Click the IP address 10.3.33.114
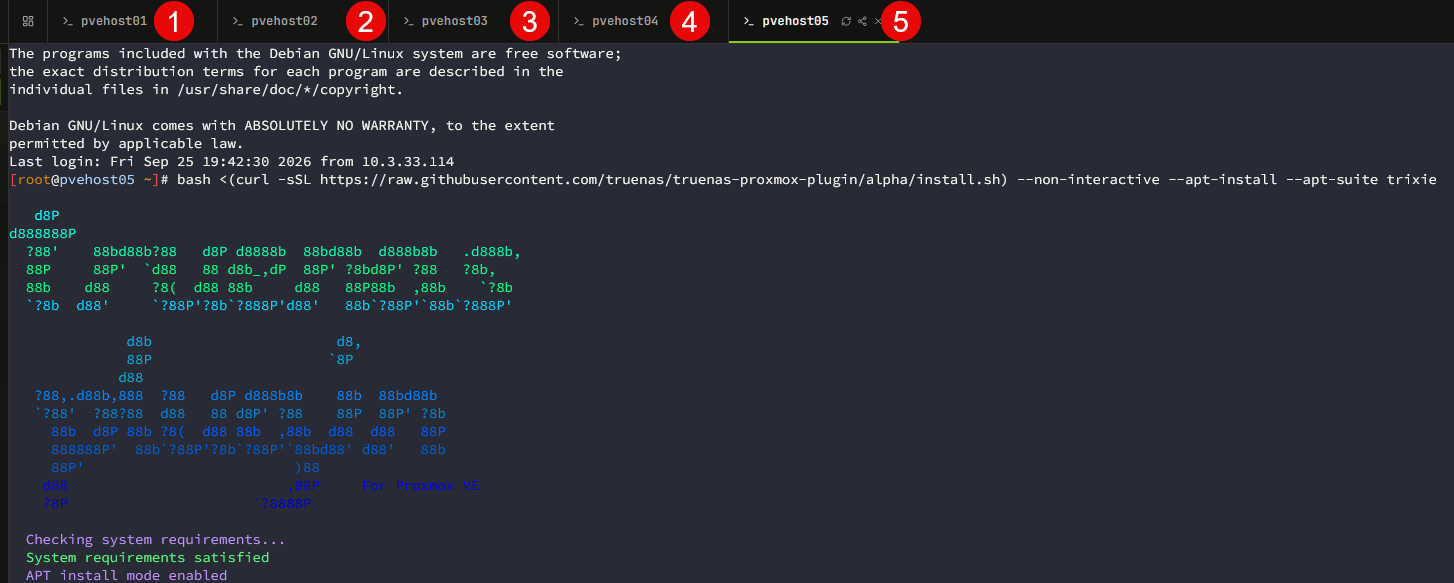 [x=406, y=162]
